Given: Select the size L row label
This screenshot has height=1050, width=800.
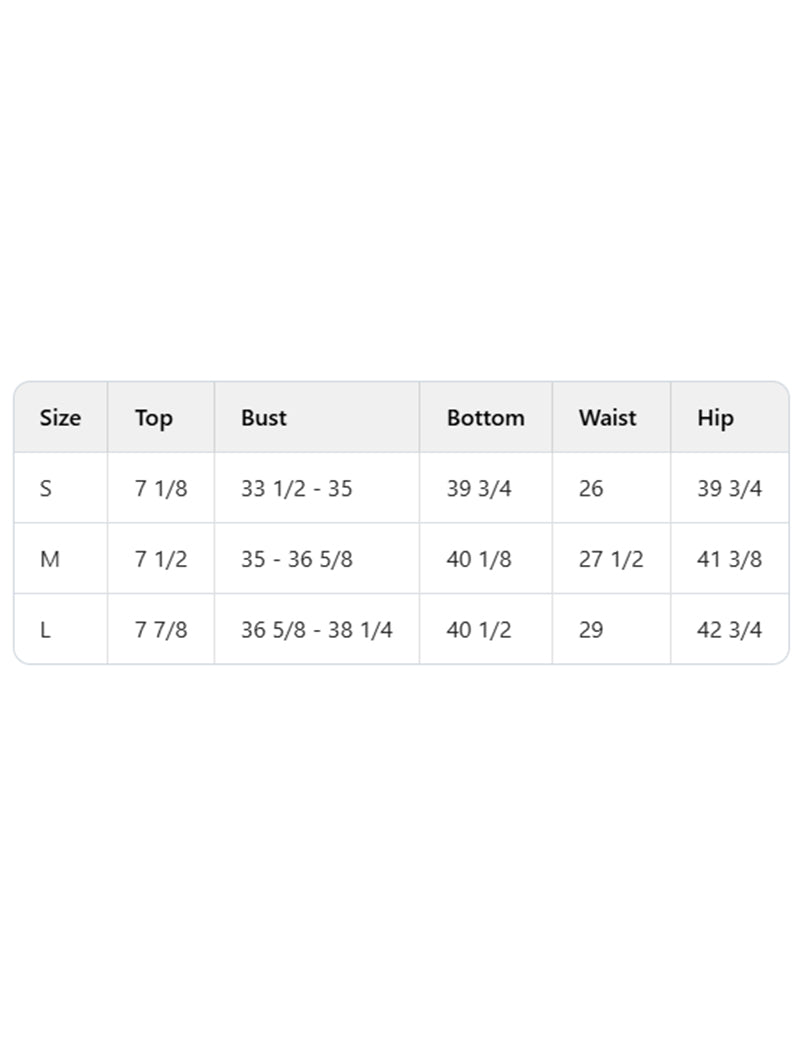Looking at the screenshot, I should coord(45,630).
